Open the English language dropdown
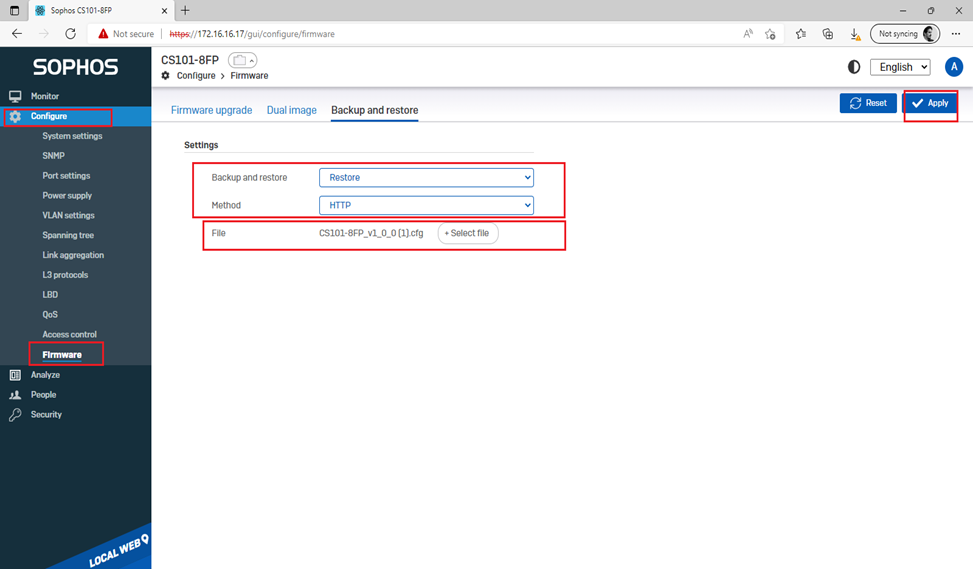This screenshot has width=973, height=569. pos(899,67)
